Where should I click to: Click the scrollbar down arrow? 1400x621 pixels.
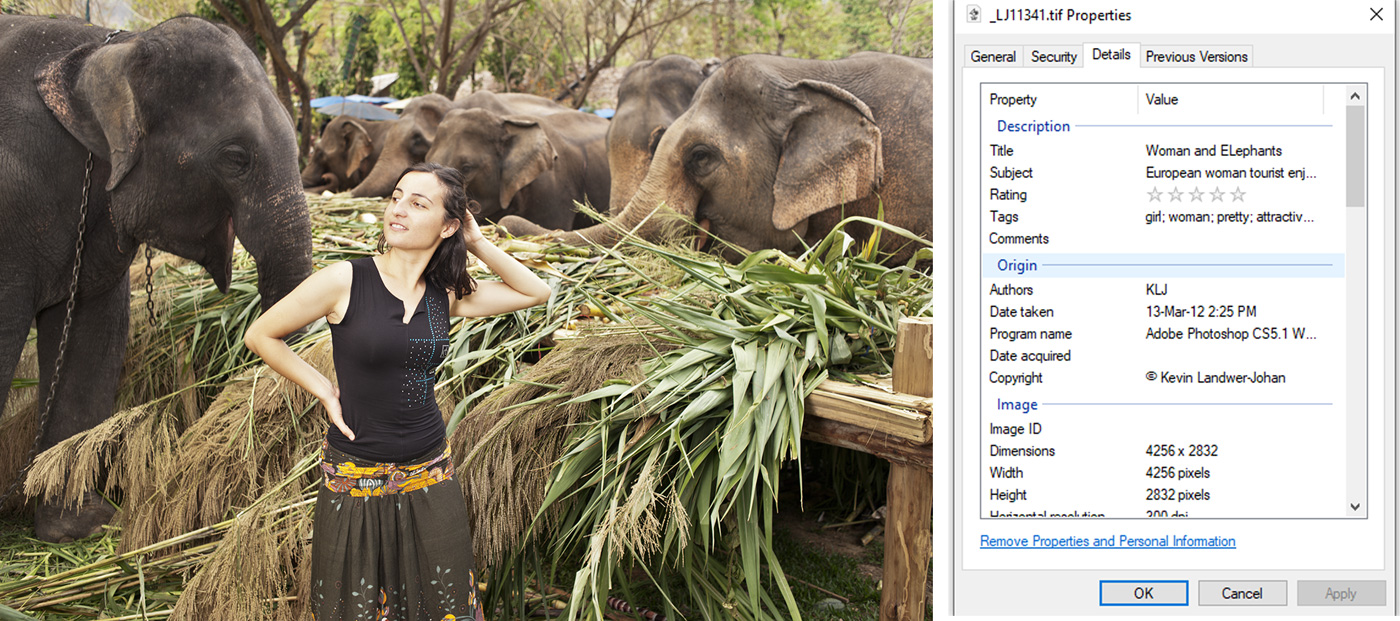coord(1355,507)
